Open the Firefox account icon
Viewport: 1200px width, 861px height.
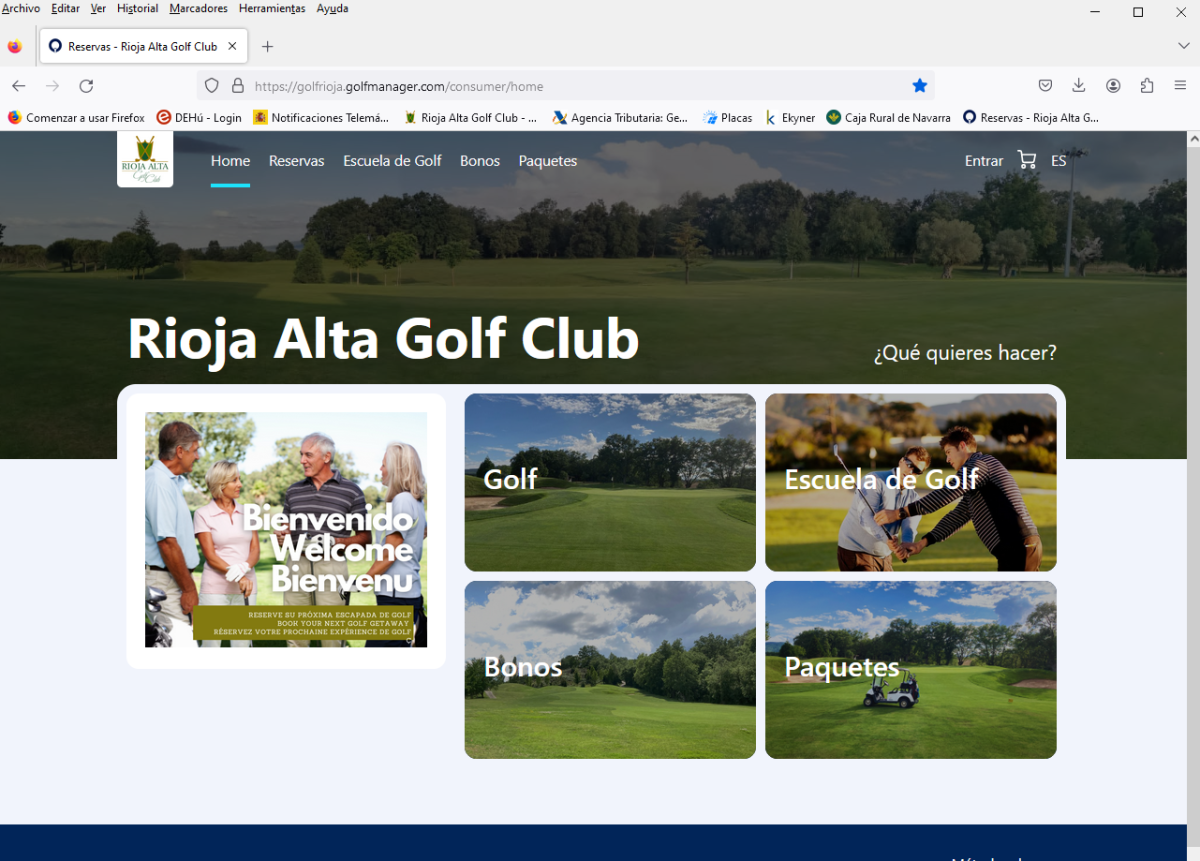(1113, 86)
